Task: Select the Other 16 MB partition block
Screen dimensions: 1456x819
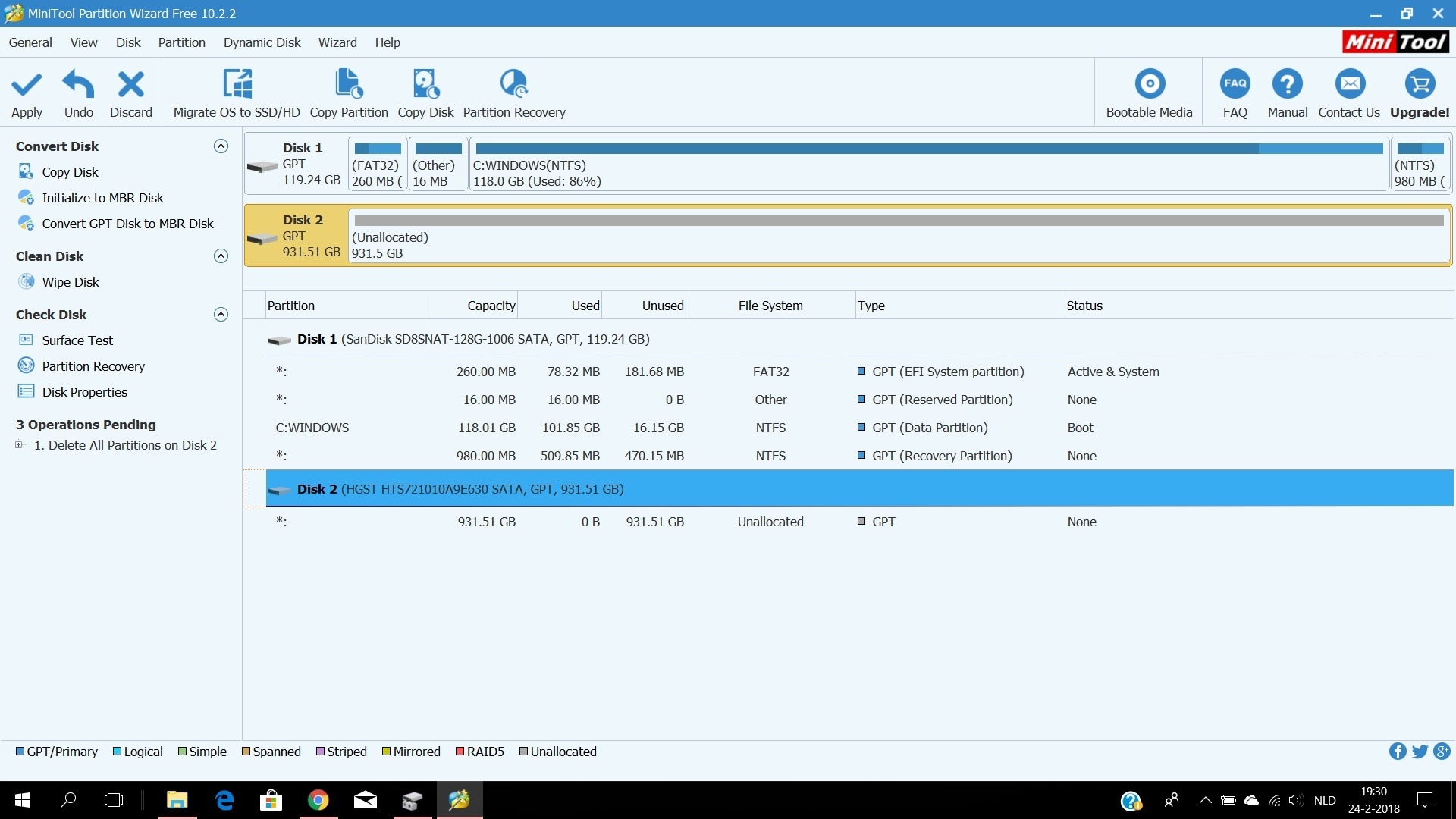Action: tap(438, 164)
